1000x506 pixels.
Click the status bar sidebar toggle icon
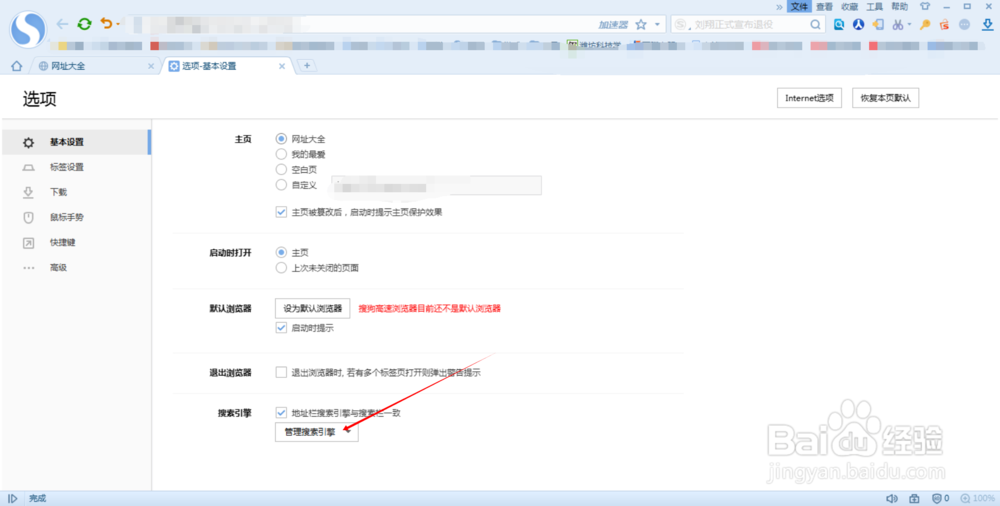coord(13,498)
